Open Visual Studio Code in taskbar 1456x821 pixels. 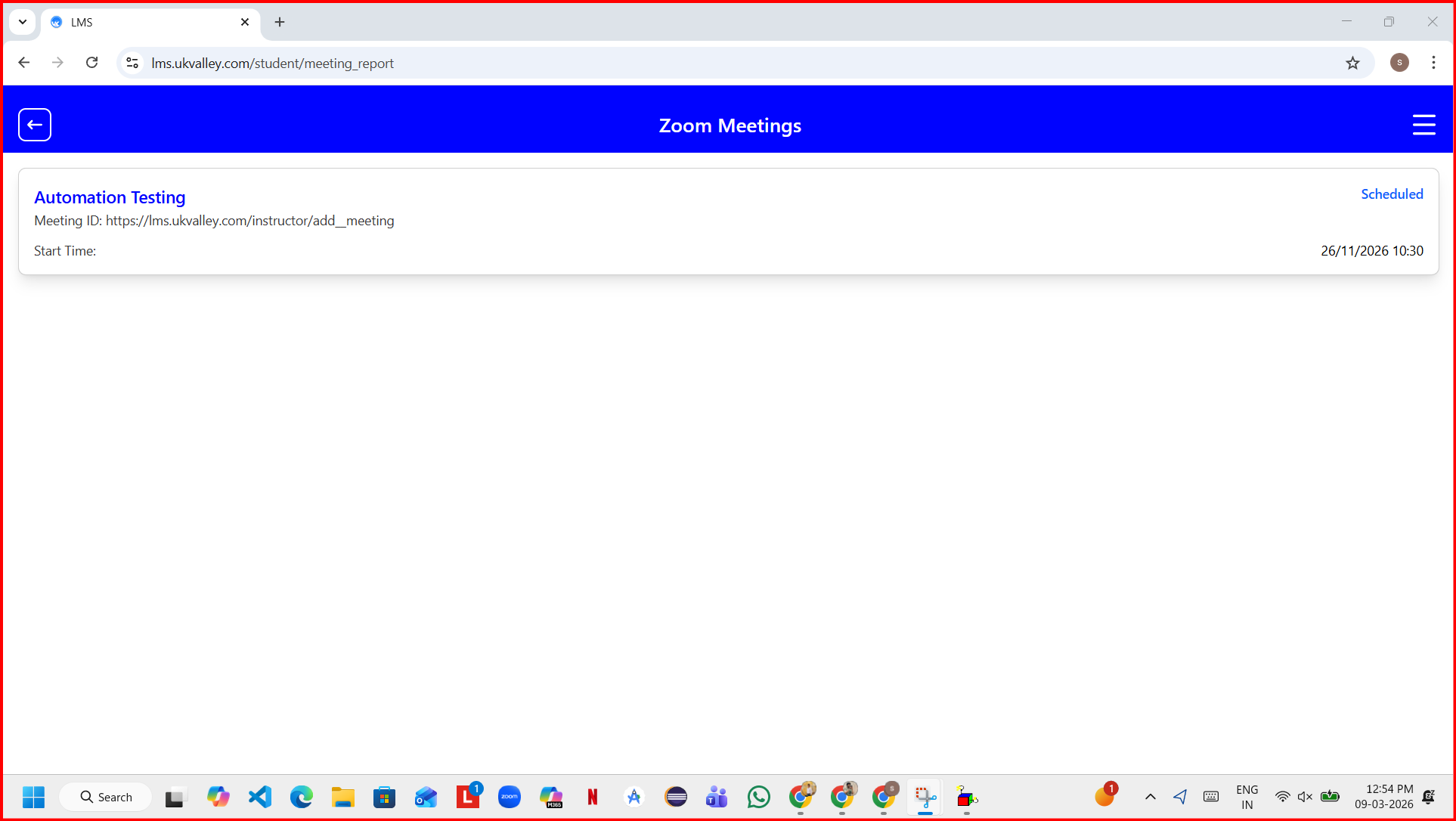[260, 797]
